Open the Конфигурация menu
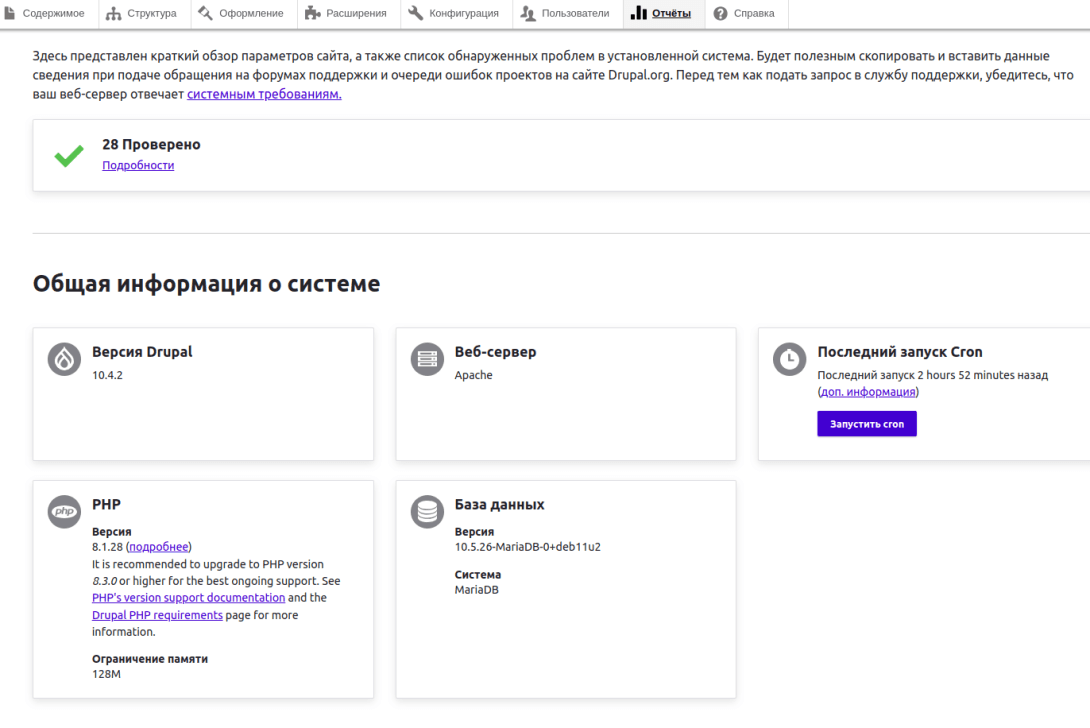This screenshot has width=1090, height=728. tap(456, 13)
